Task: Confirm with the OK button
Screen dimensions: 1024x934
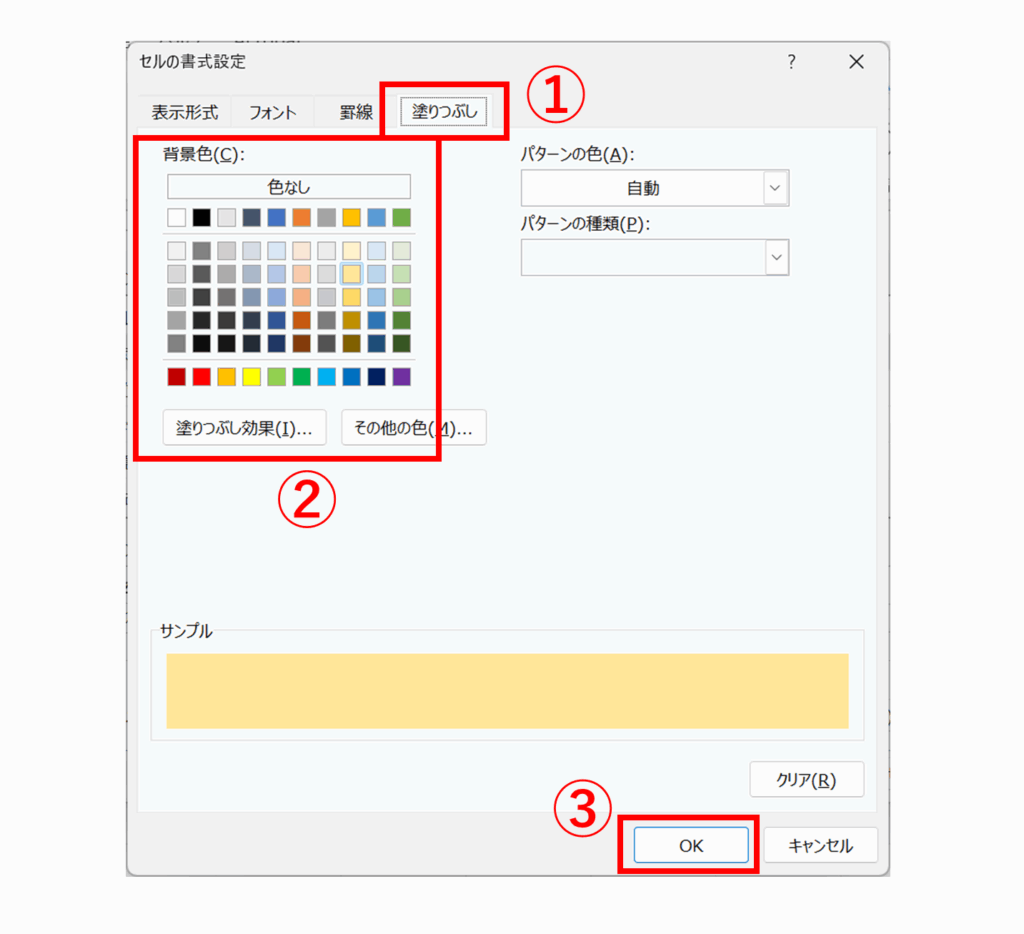Action: 691,845
